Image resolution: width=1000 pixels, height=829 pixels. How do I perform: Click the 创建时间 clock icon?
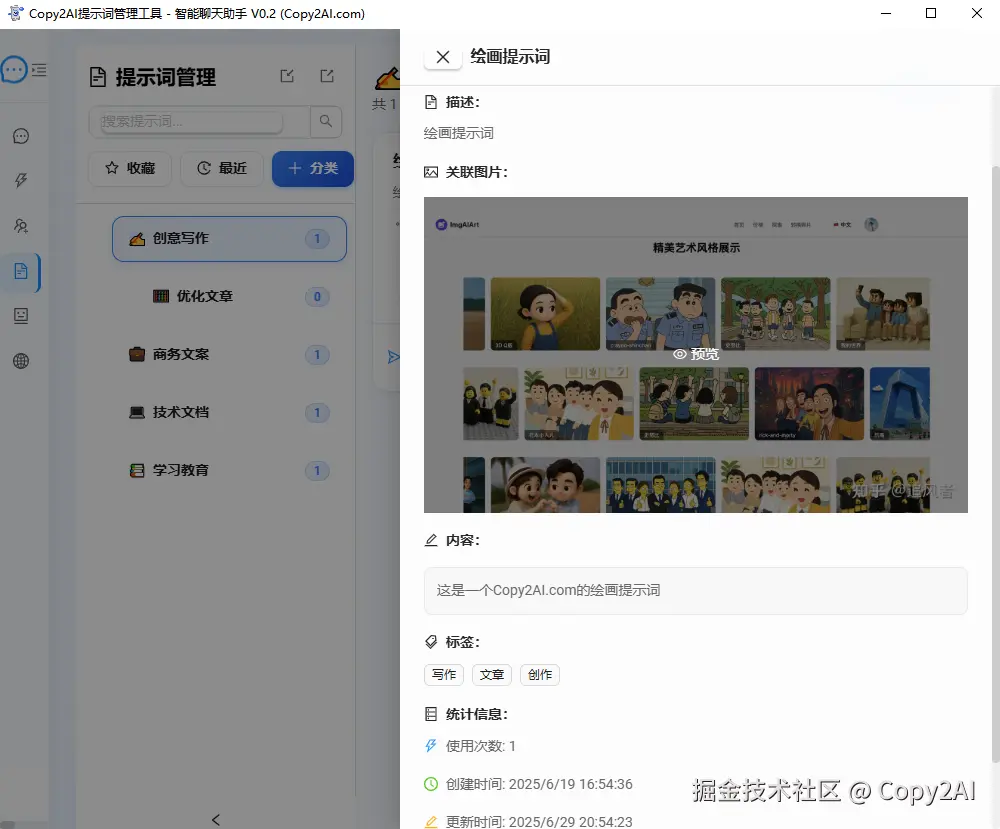[x=431, y=784]
